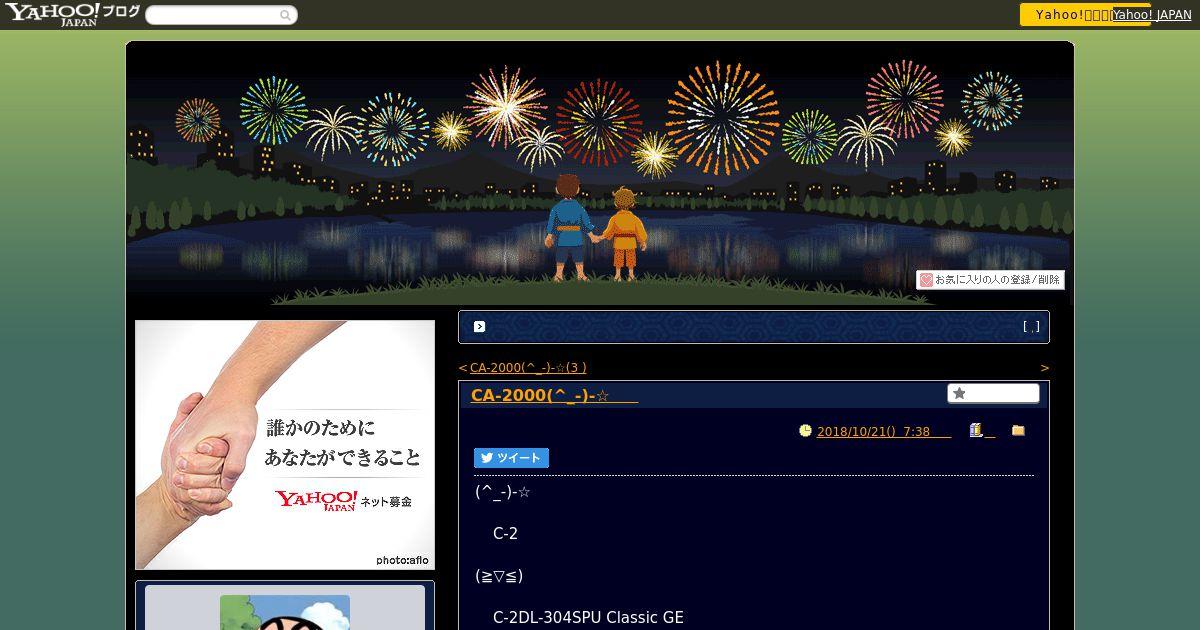Click the Twitter tweet button

tap(511, 458)
